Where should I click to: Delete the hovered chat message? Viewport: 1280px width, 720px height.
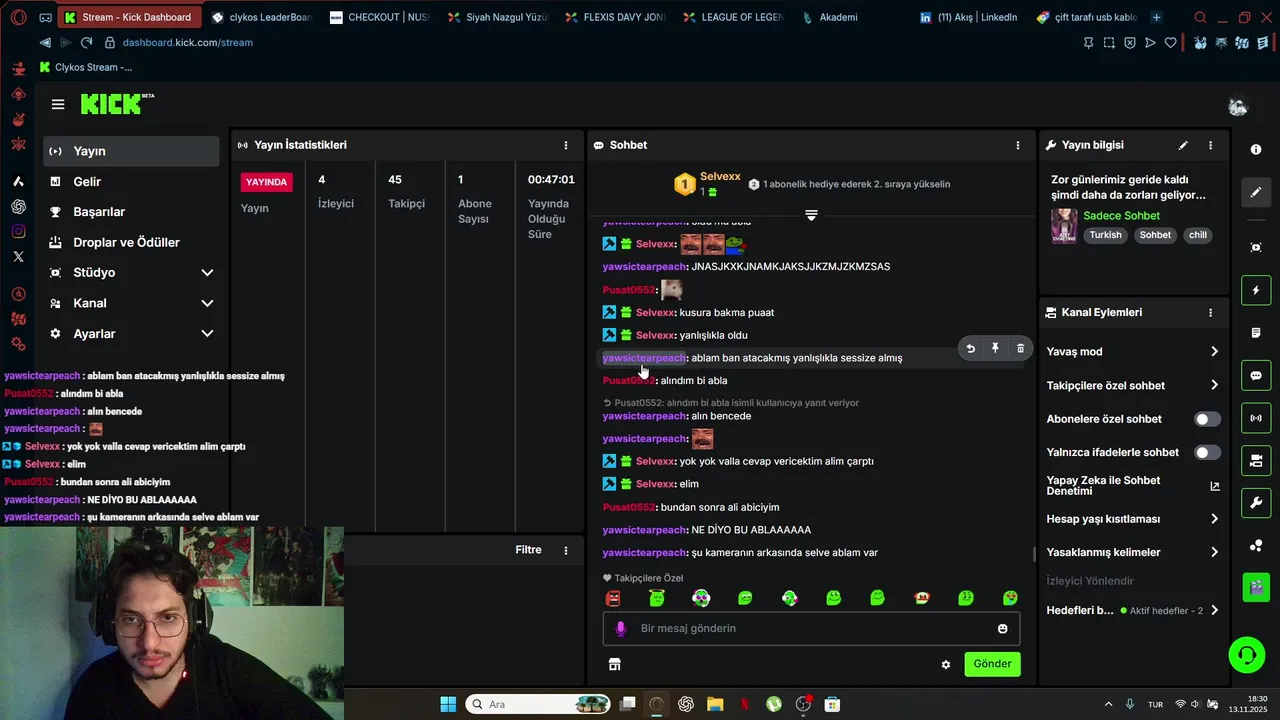(1020, 348)
